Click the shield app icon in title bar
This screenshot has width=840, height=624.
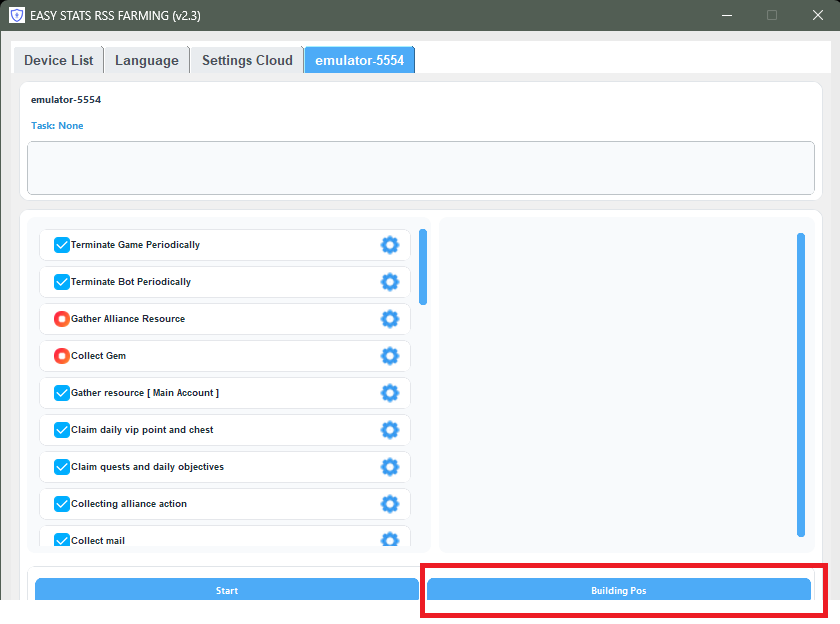17,15
